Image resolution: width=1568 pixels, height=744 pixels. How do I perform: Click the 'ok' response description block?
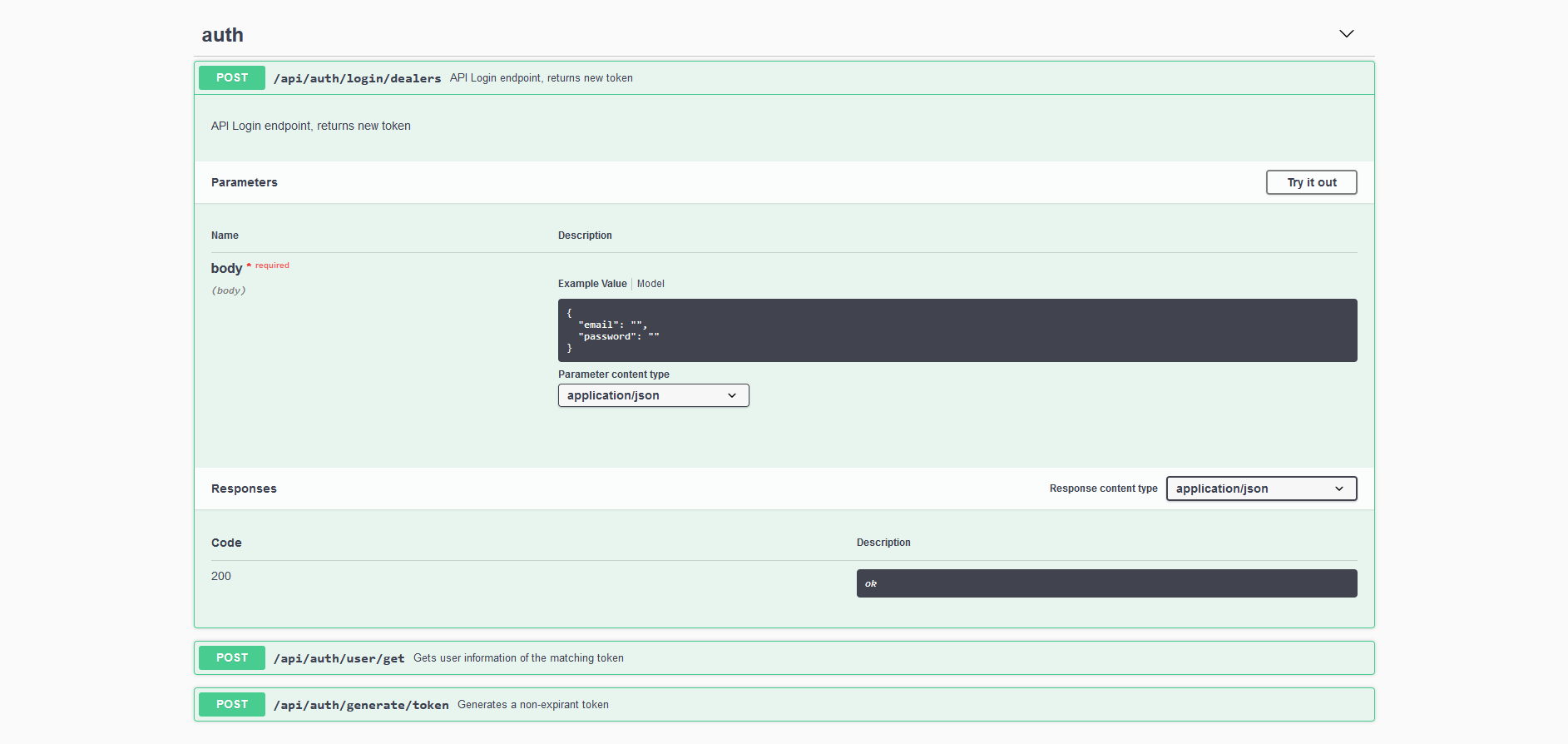point(1106,583)
